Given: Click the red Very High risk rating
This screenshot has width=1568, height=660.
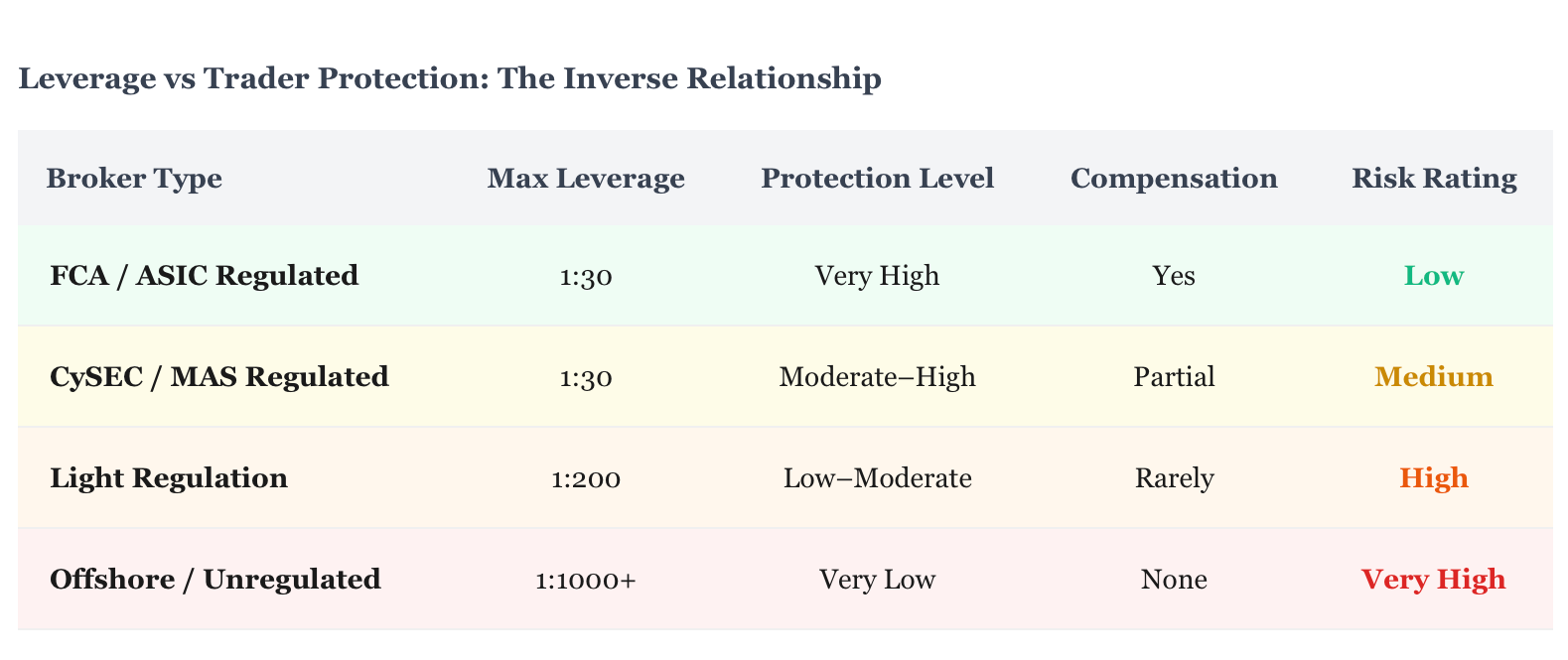Looking at the screenshot, I should 1434,580.
